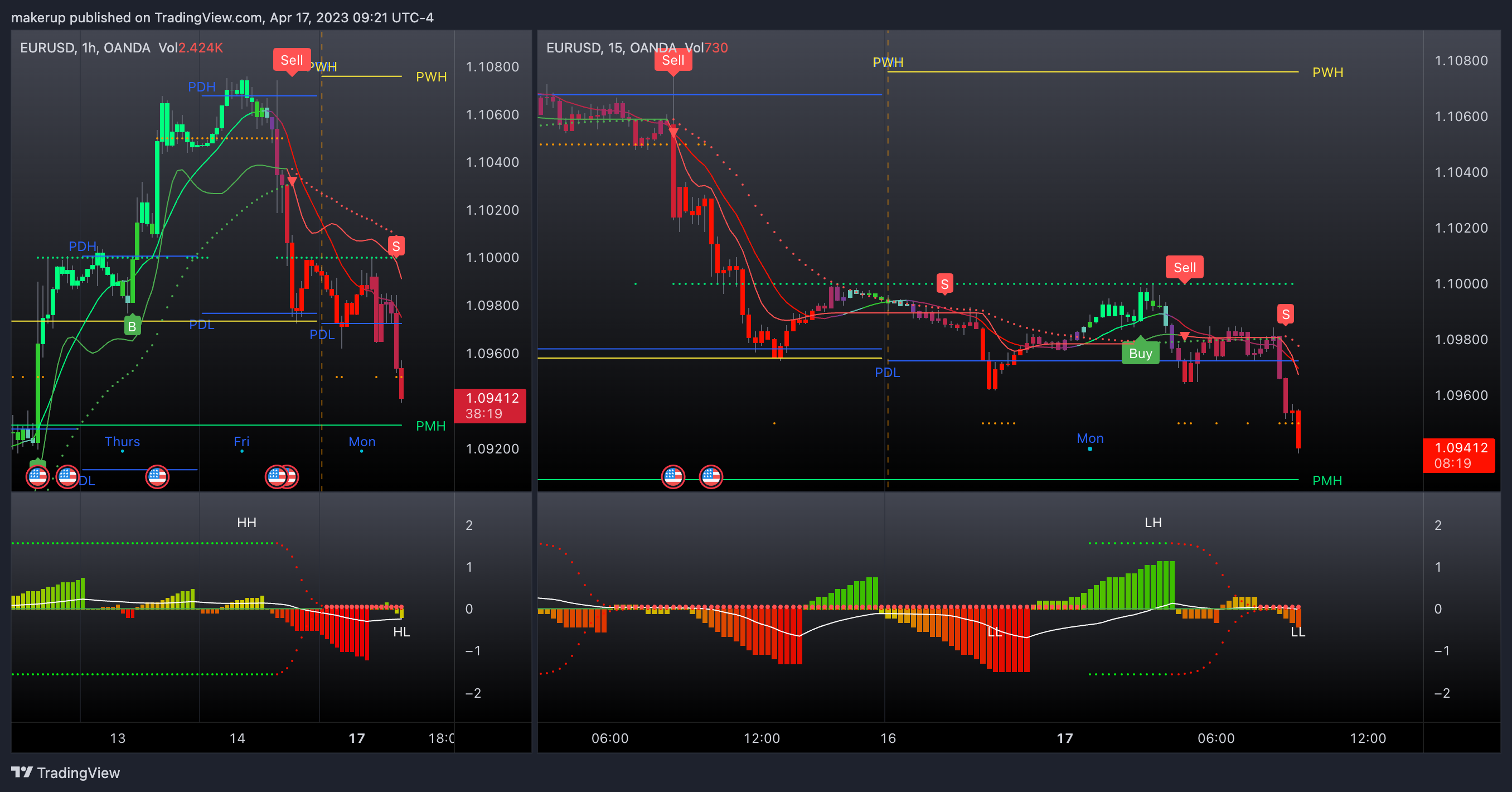Click the US flag icon between Thurs and Fri
The height and width of the screenshot is (792, 1512).
pos(157,476)
